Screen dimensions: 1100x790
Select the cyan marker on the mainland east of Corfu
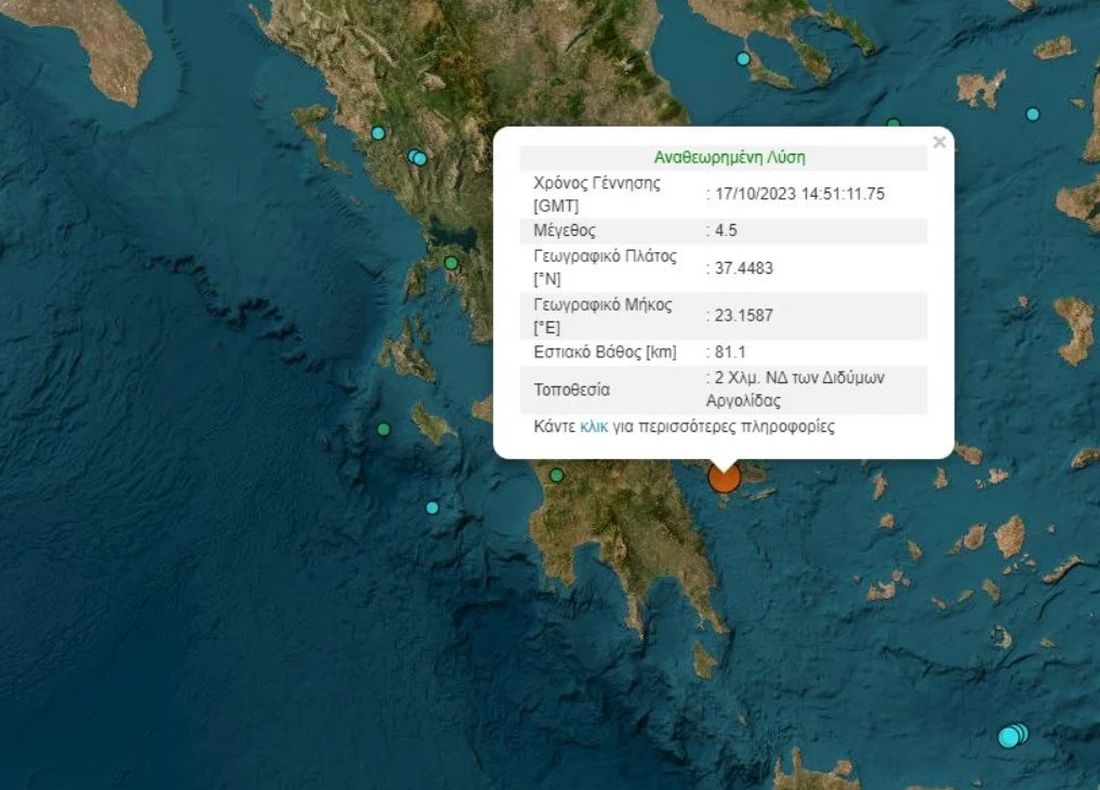click(x=378, y=133)
